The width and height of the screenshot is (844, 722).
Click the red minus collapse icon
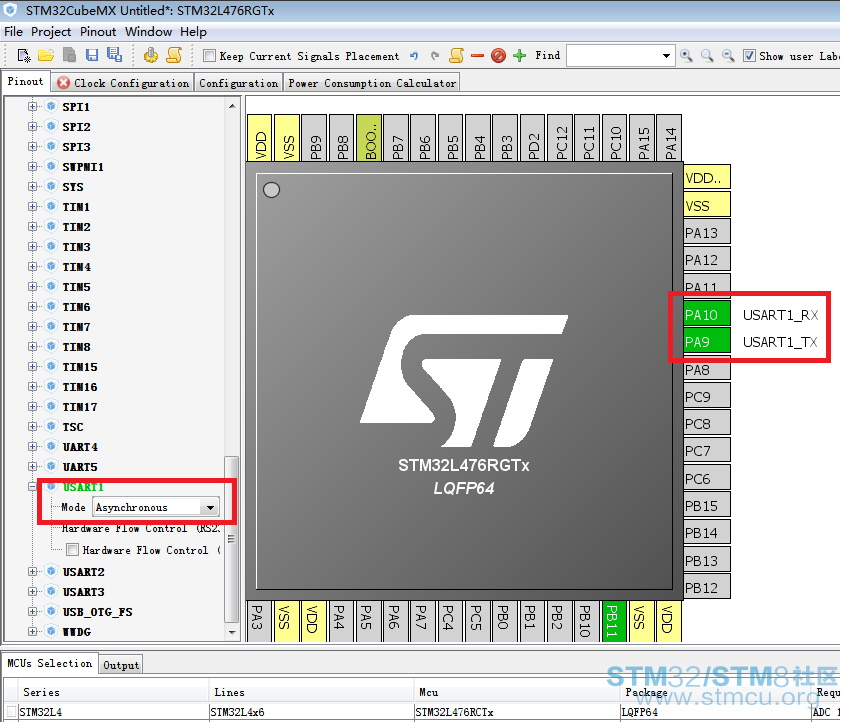pyautogui.click(x=477, y=55)
